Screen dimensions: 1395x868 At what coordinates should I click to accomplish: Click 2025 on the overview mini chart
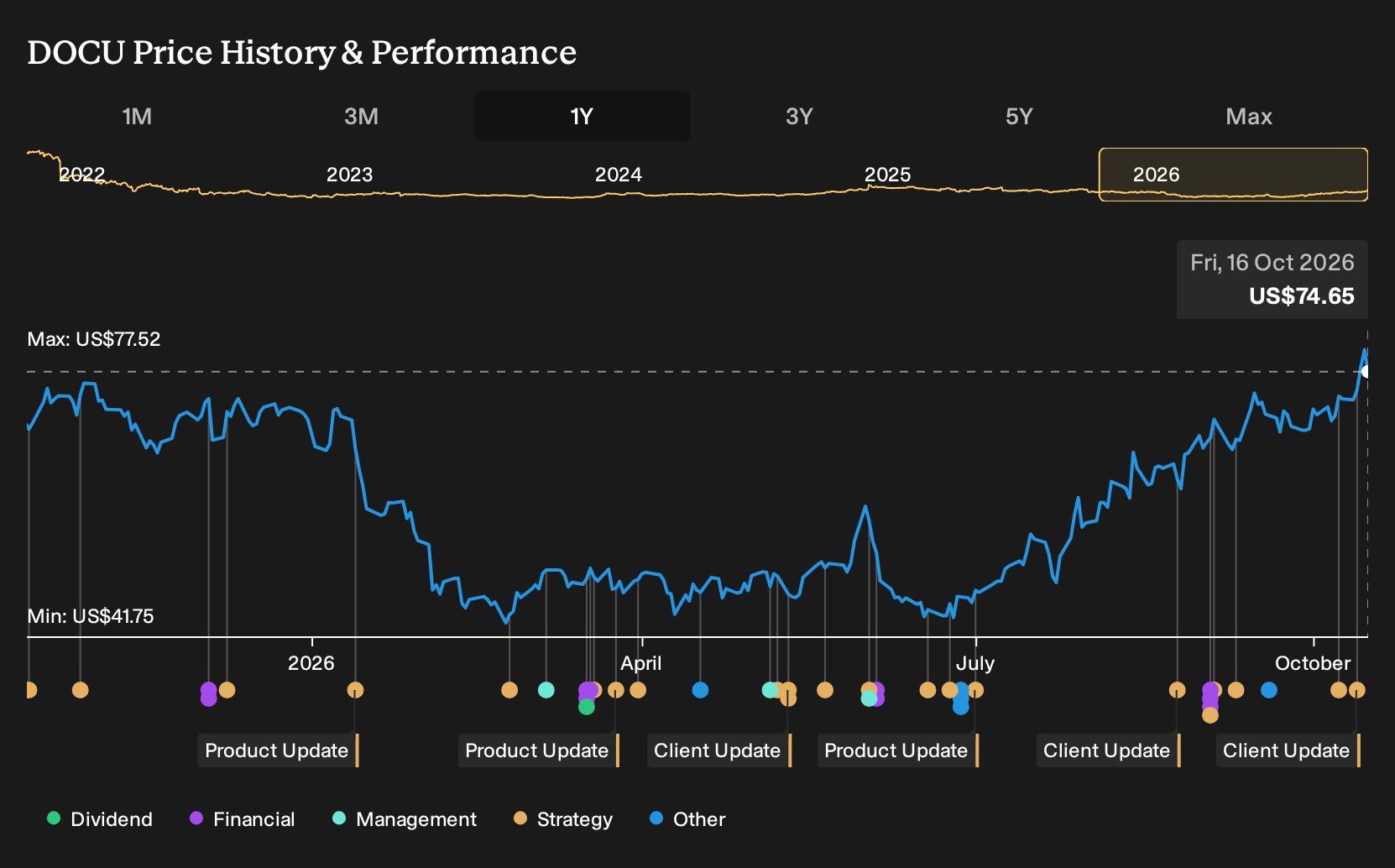888,175
